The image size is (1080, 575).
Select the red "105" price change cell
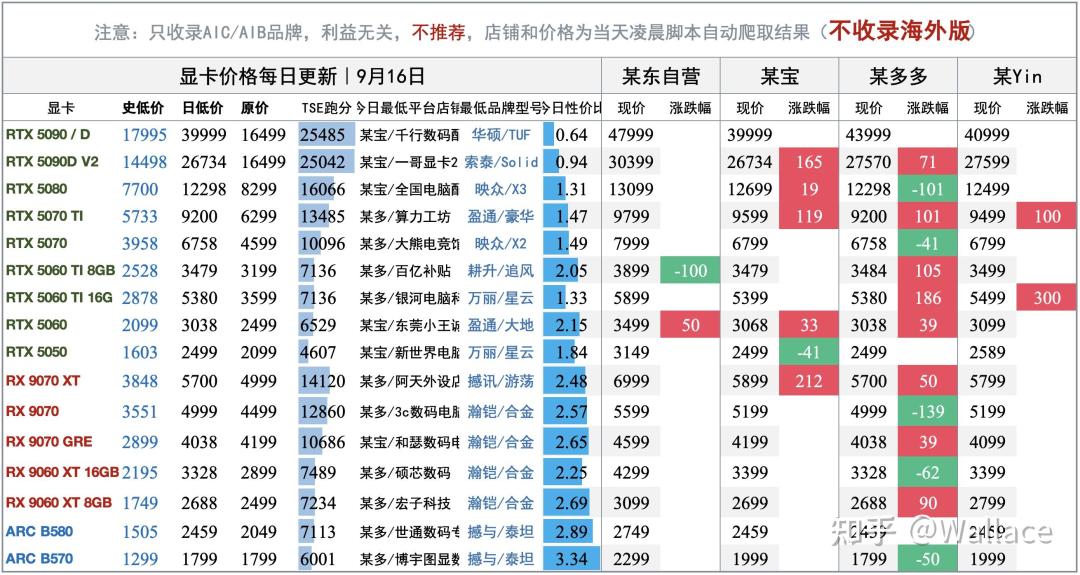(x=926, y=271)
